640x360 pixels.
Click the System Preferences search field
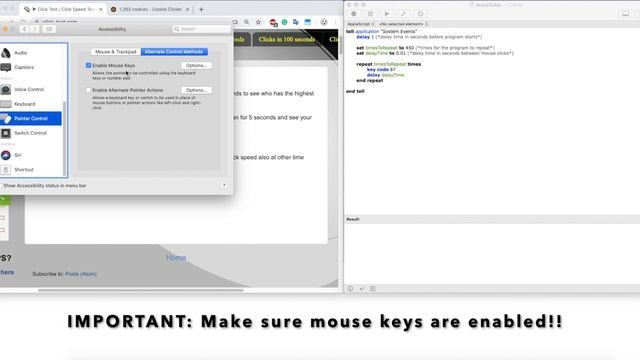202,29
